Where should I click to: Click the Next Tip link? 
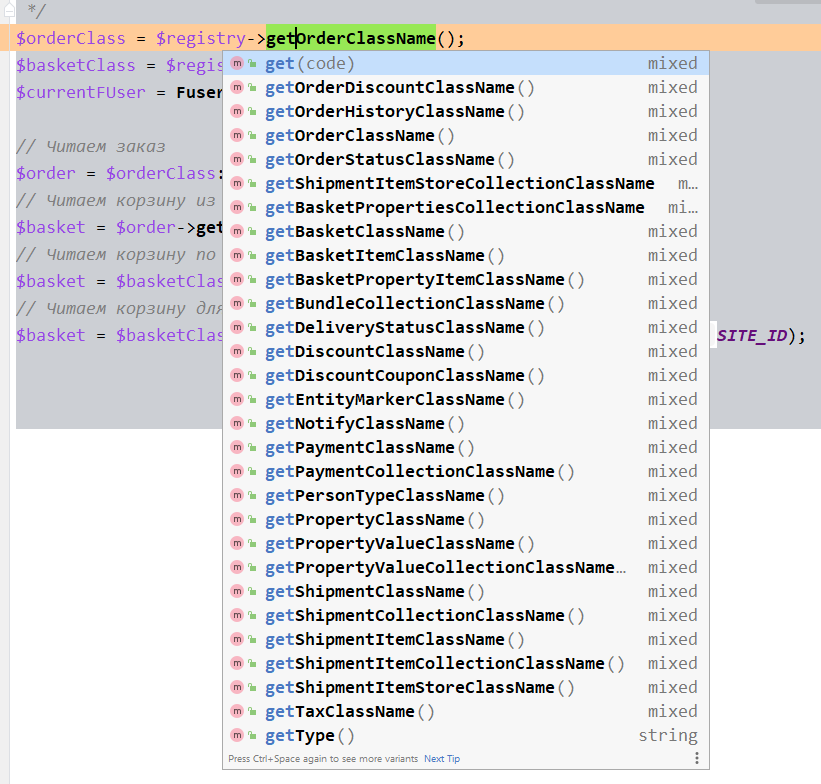(x=442, y=759)
